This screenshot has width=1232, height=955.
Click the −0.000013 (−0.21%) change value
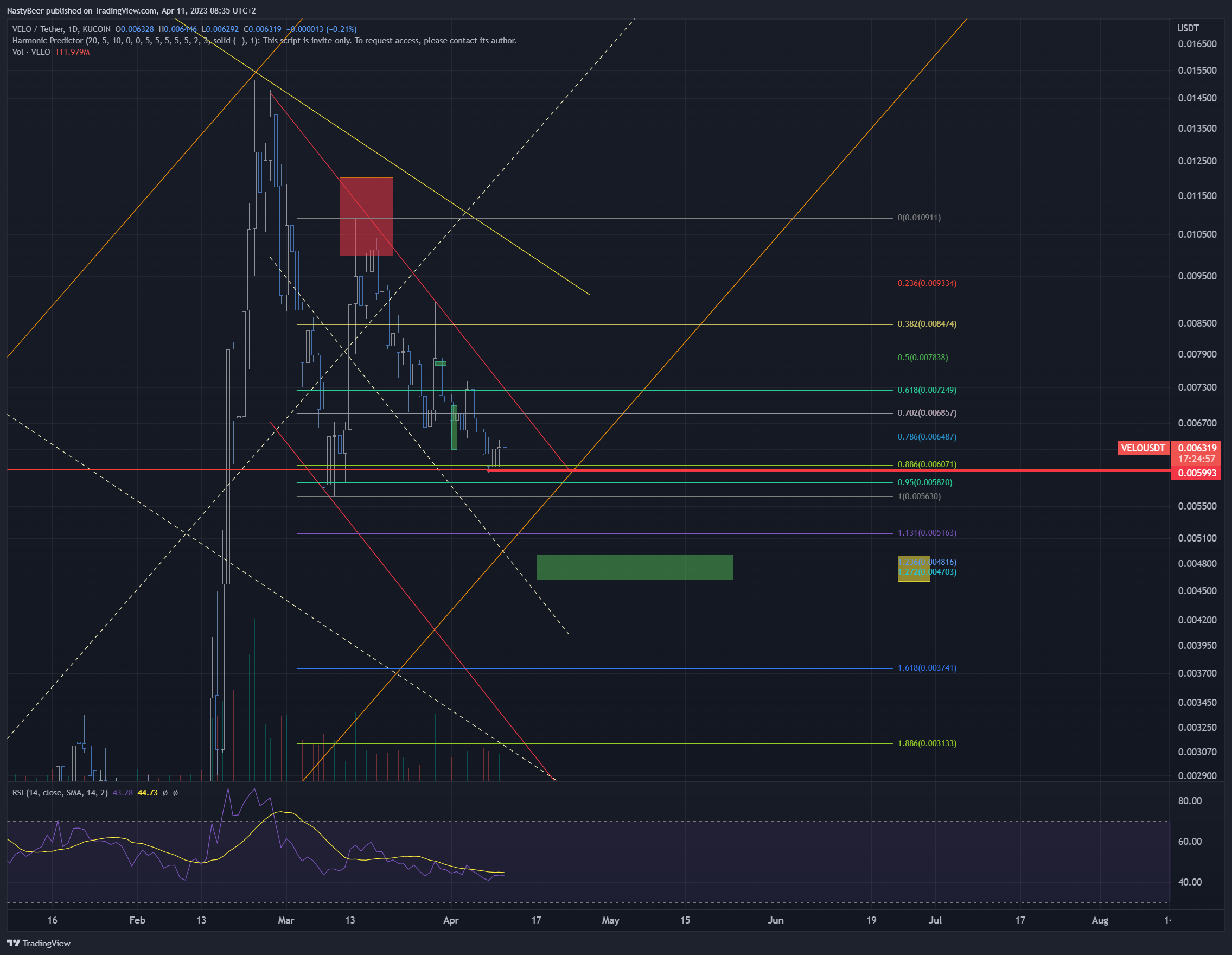coord(322,29)
